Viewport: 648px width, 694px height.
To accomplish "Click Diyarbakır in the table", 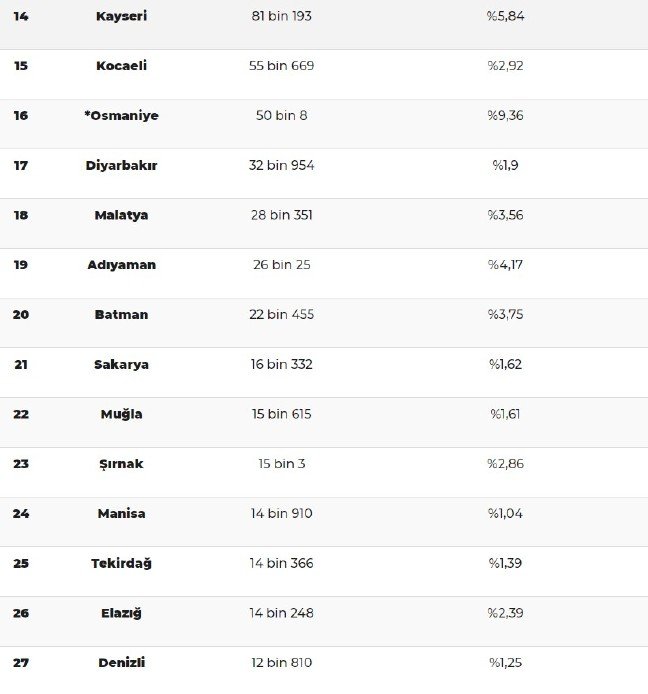I will [x=121, y=165].
